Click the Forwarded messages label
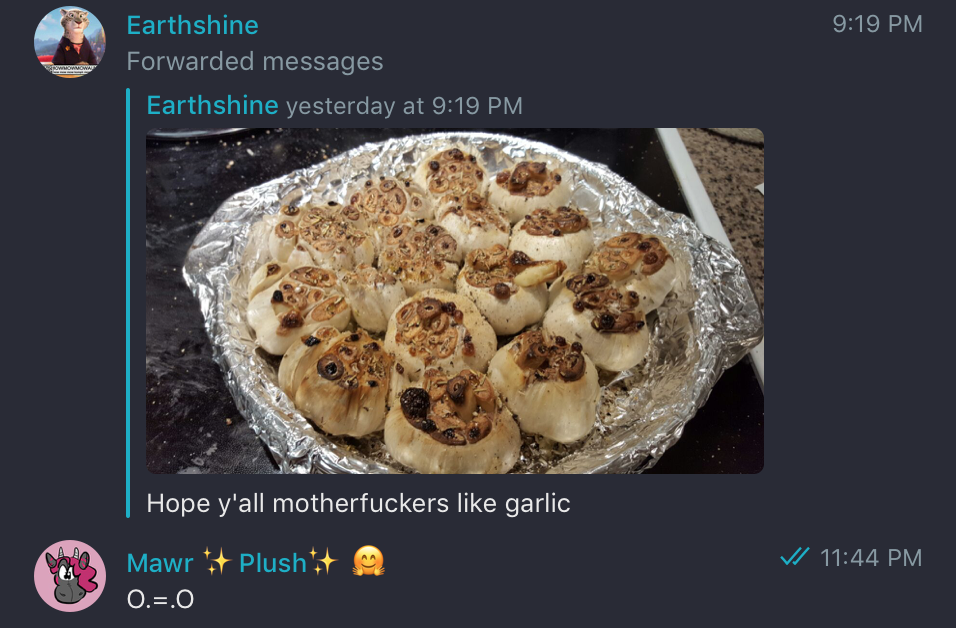This screenshot has width=956, height=628. click(x=255, y=62)
